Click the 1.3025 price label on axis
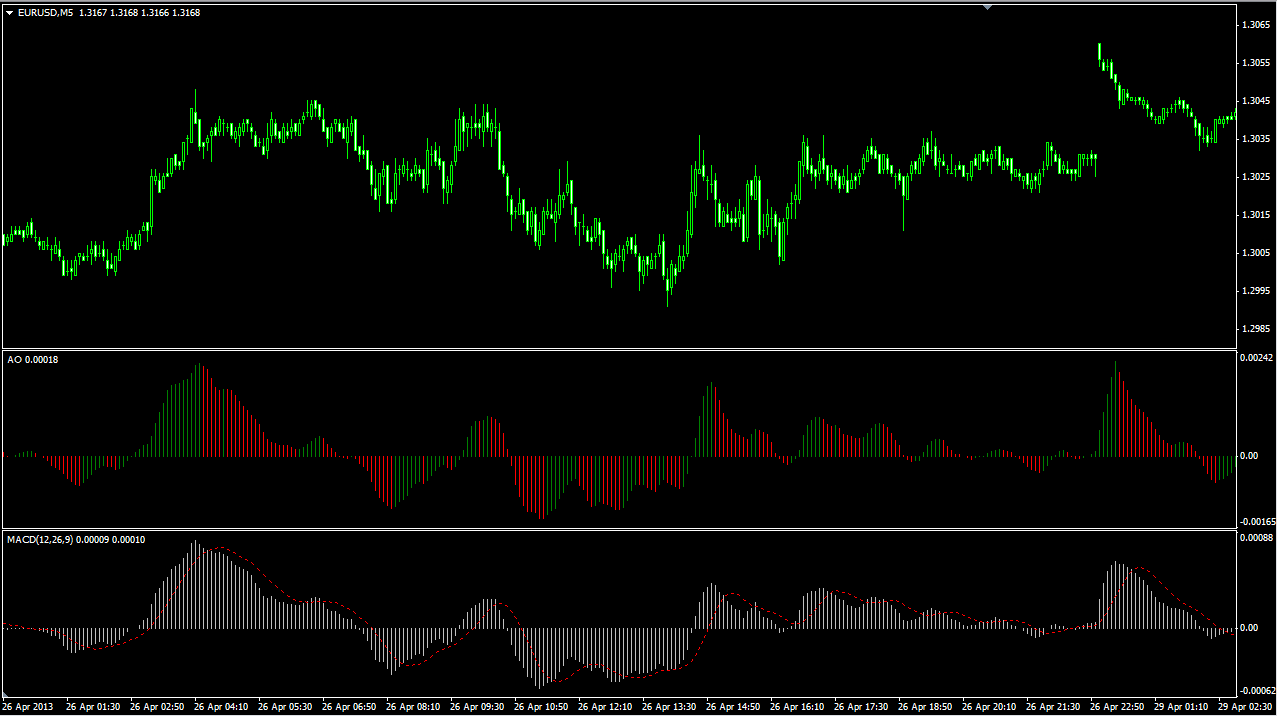The image size is (1278, 716). pyautogui.click(x=1256, y=177)
